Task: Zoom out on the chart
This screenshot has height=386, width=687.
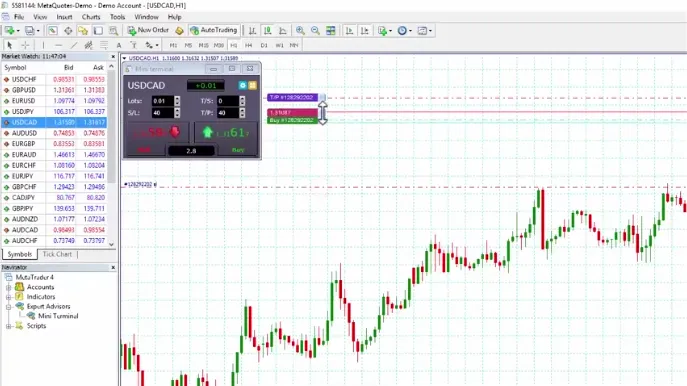Action: [x=315, y=31]
